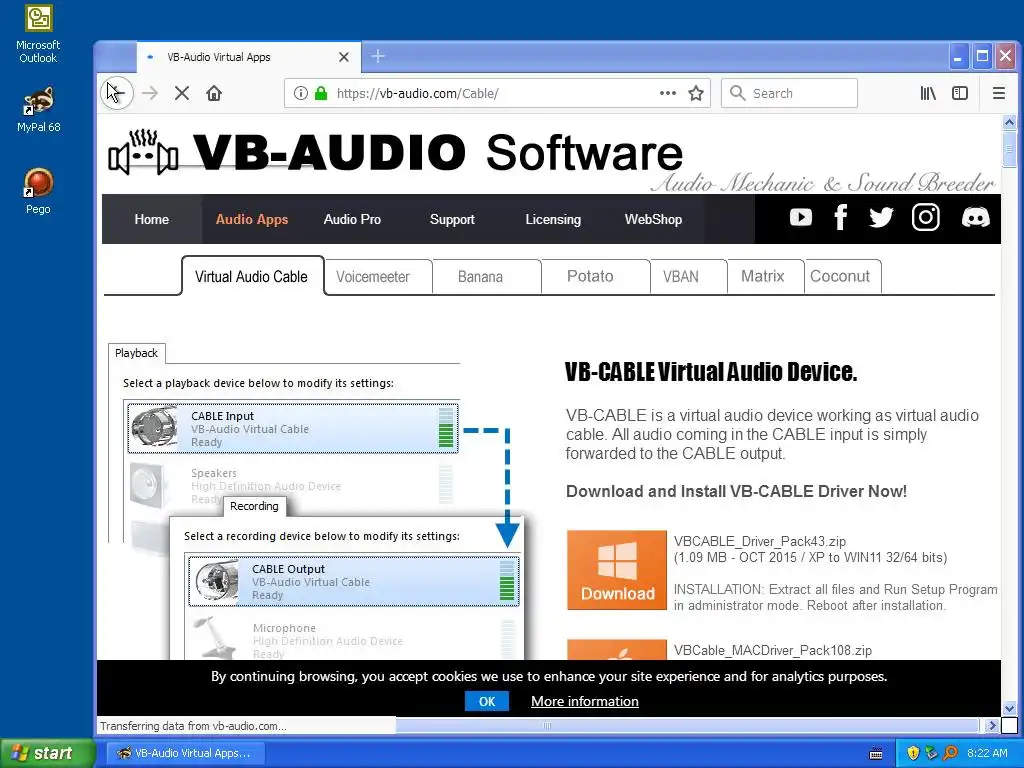Open the Library bookshelf icon

[x=928, y=93]
